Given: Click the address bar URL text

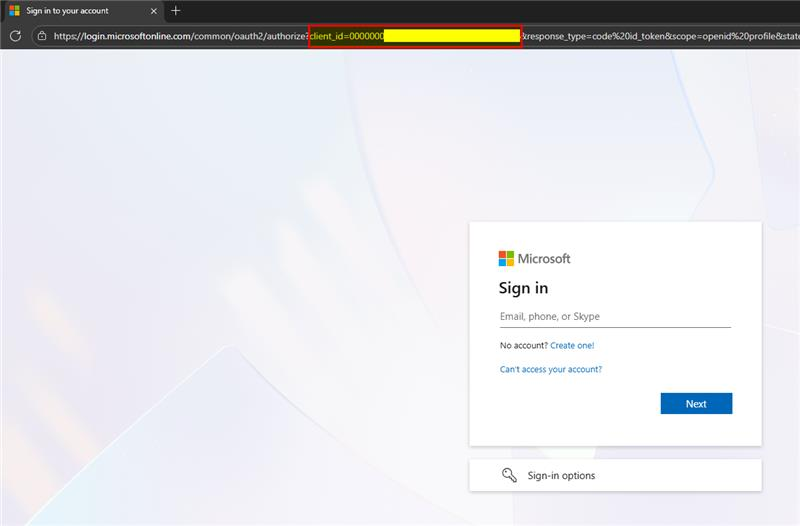Looking at the screenshot, I should click(426, 36).
